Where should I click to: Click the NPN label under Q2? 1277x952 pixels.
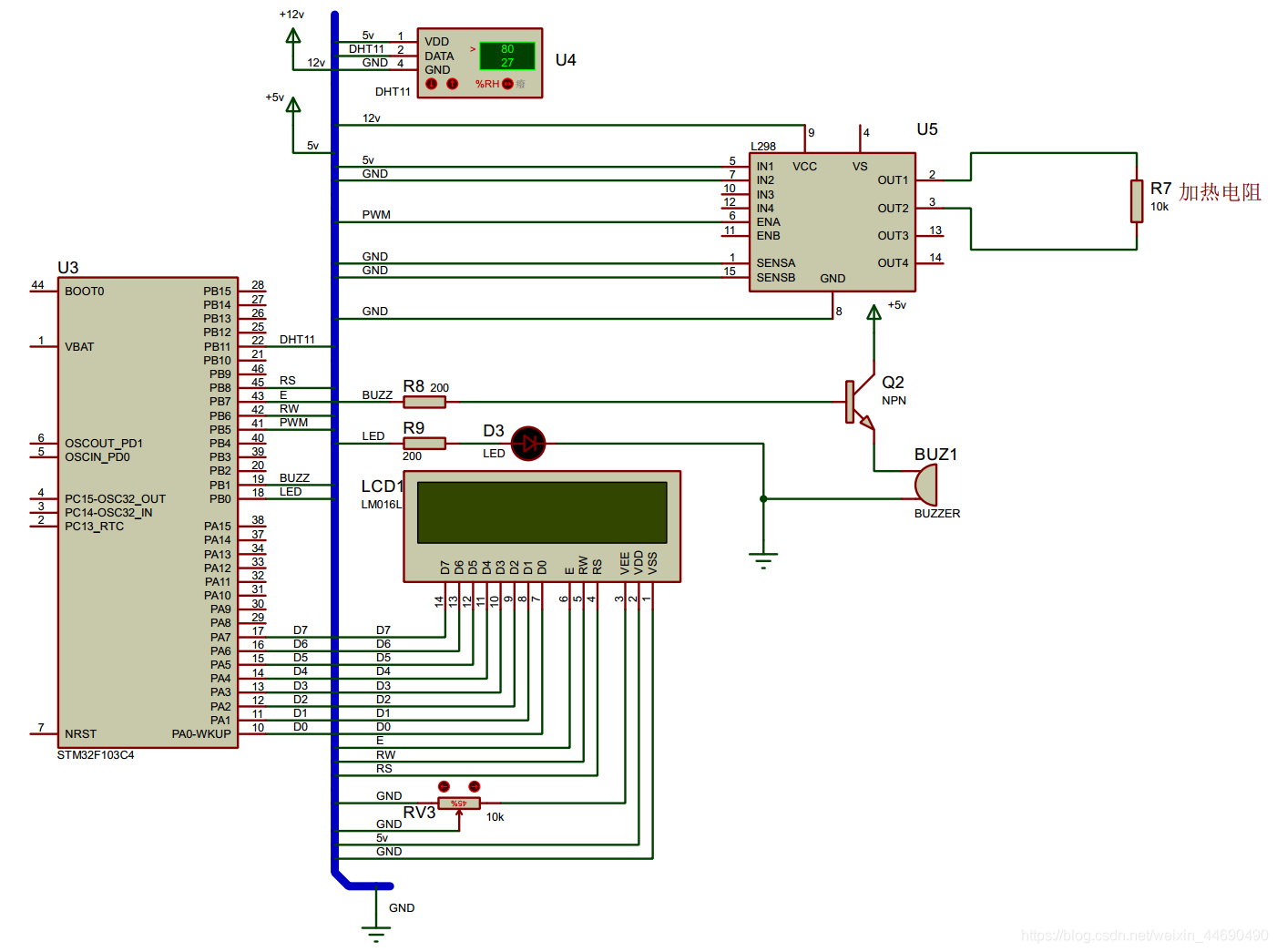click(894, 401)
